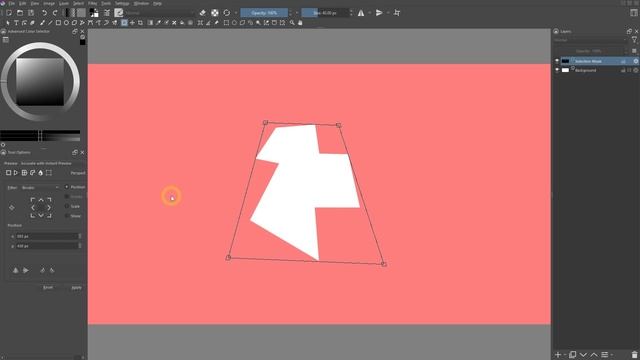Open the Select menu
Image resolution: width=640 pixels, height=360 pixels.
coord(78,3)
